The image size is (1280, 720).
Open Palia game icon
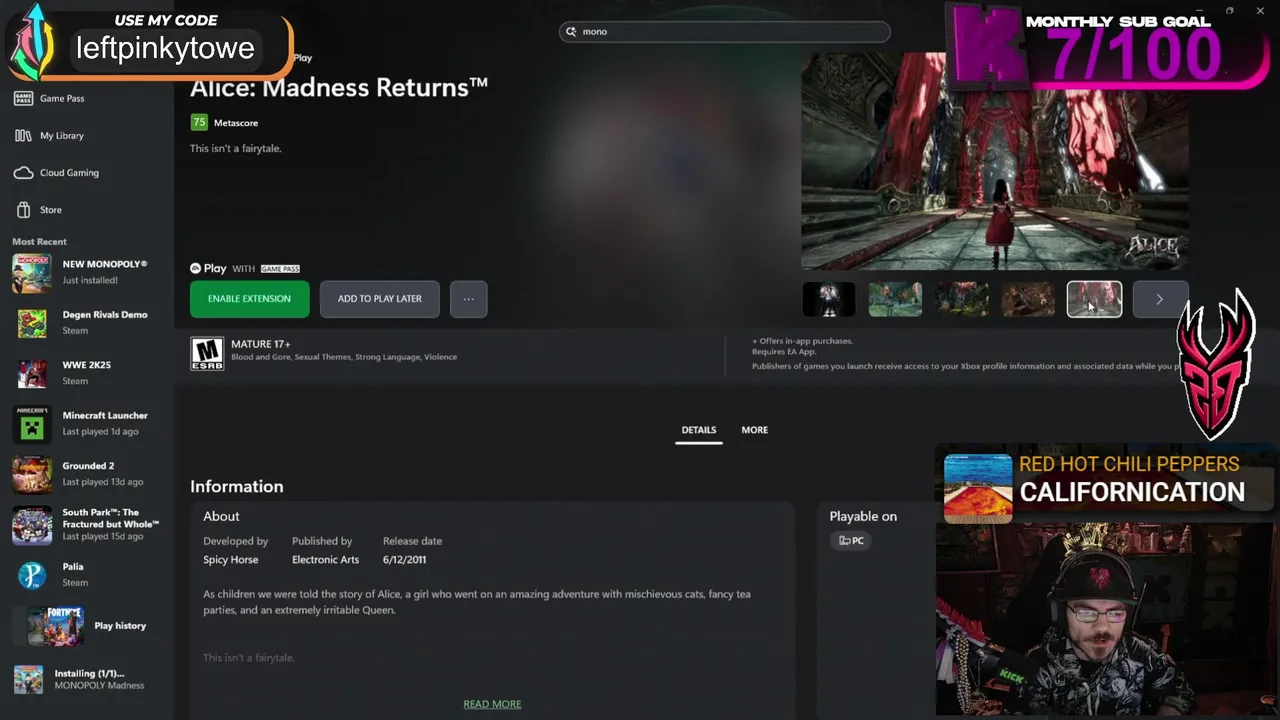click(x=32, y=575)
